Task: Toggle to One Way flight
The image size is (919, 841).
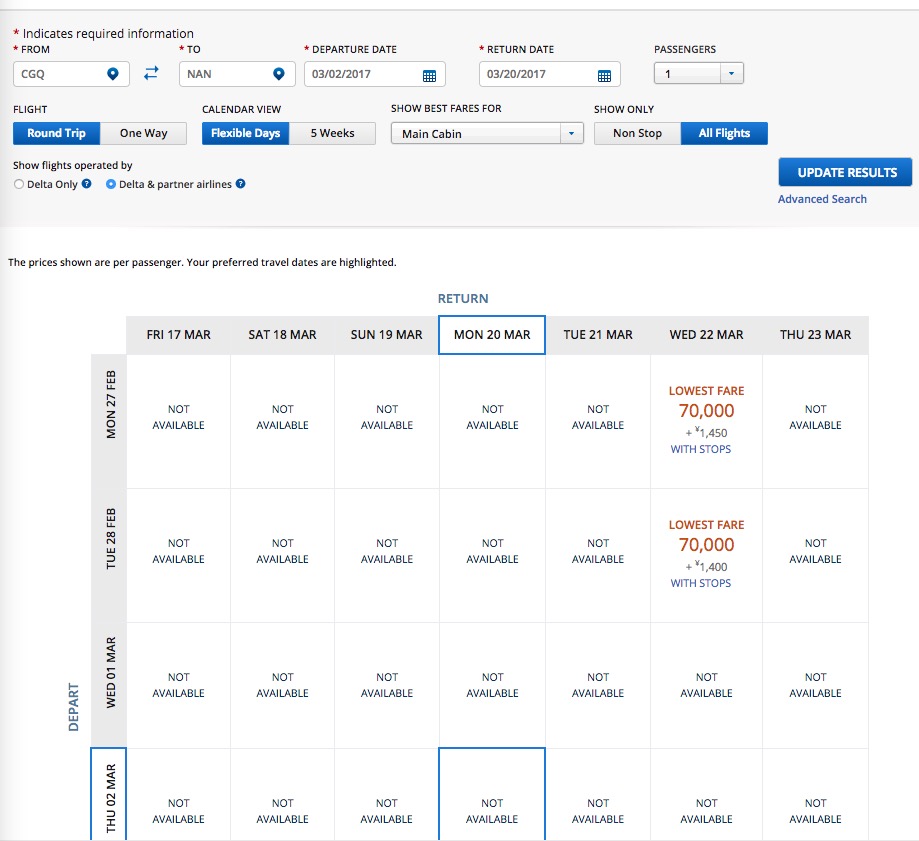Action: click(144, 133)
